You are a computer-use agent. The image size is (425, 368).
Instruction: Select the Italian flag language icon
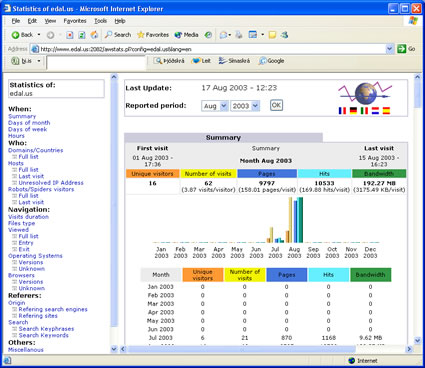click(x=364, y=111)
